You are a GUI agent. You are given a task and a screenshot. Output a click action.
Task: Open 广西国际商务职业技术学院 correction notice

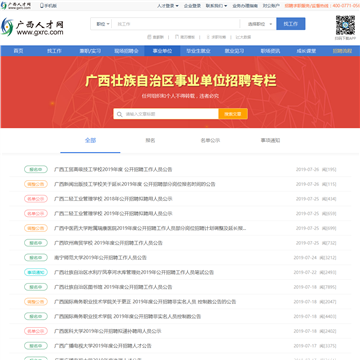click(x=145, y=302)
